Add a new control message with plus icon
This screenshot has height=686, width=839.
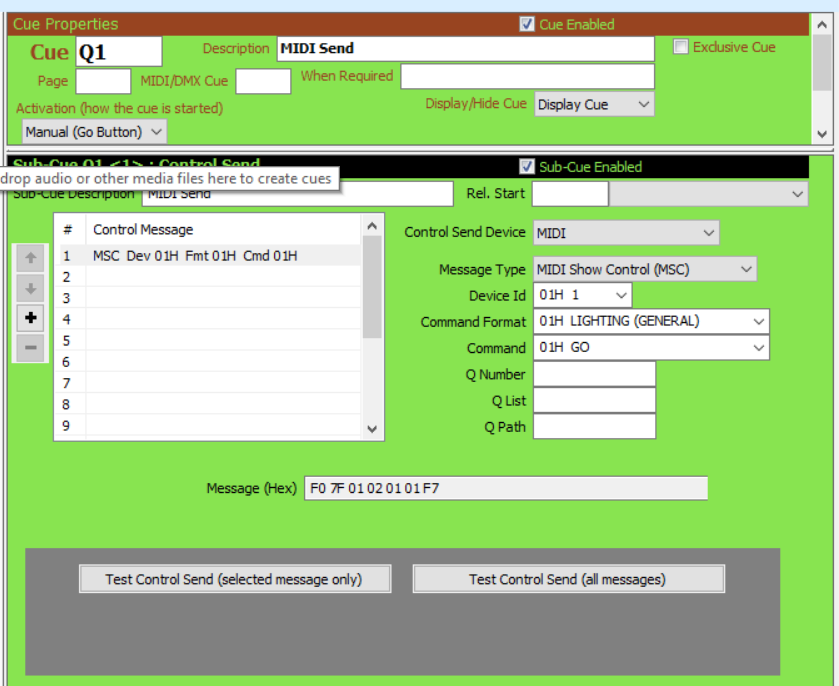click(31, 318)
